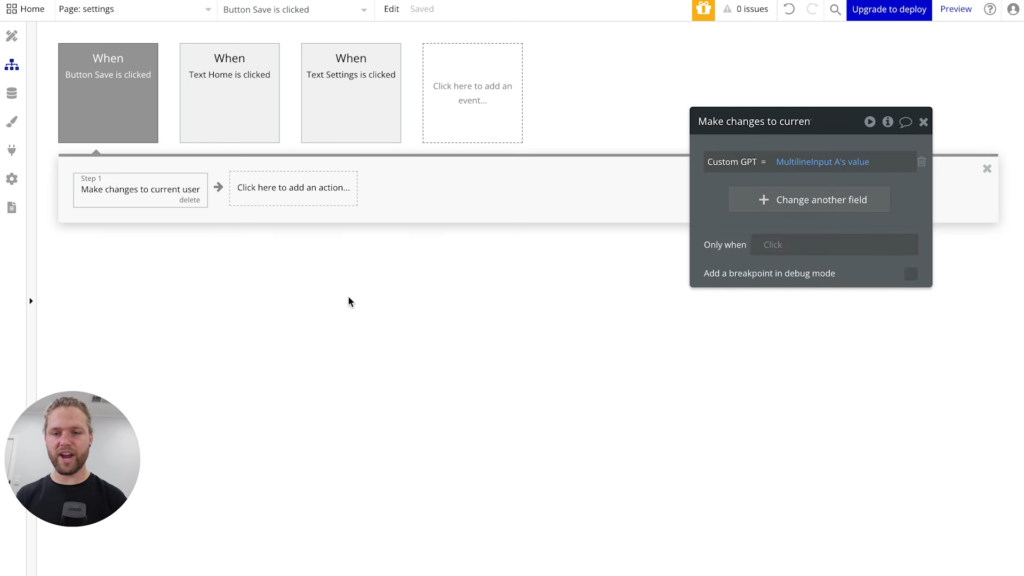Open Preview of the app

[x=955, y=9]
